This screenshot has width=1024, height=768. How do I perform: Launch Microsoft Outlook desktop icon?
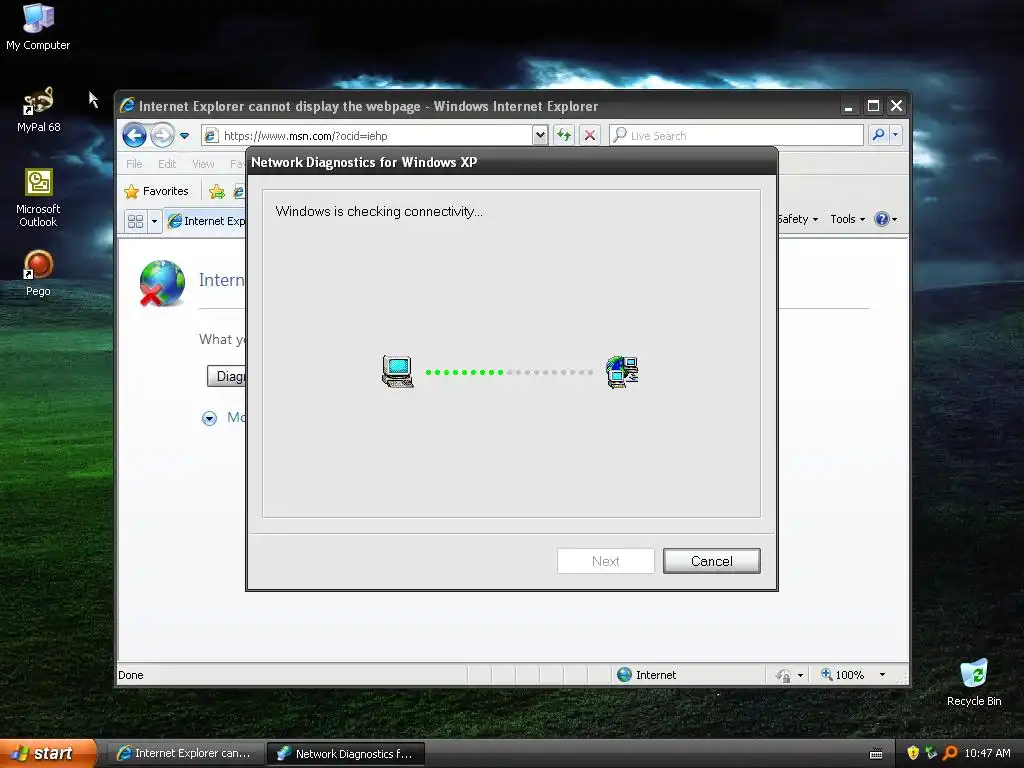(x=38, y=197)
